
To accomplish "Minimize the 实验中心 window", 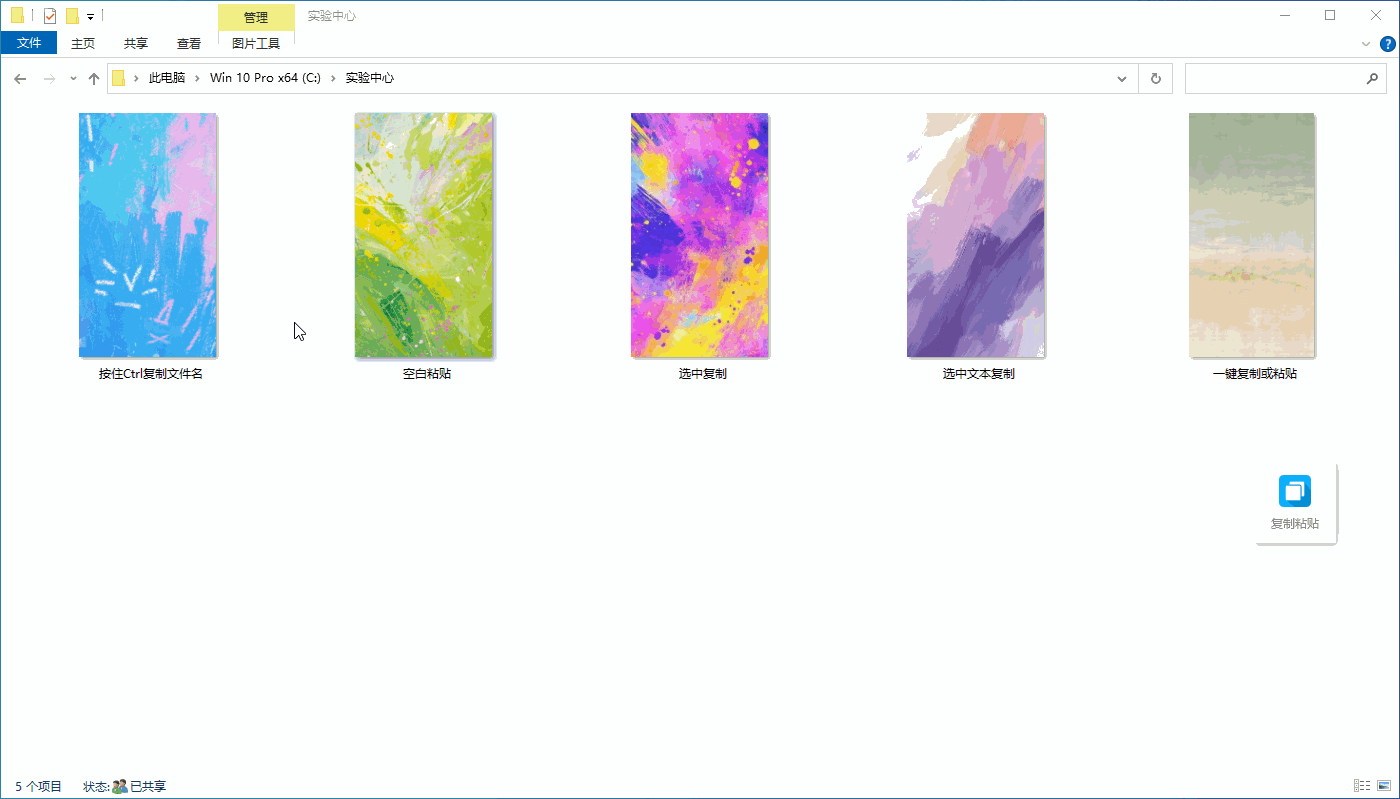I will tap(1284, 15).
